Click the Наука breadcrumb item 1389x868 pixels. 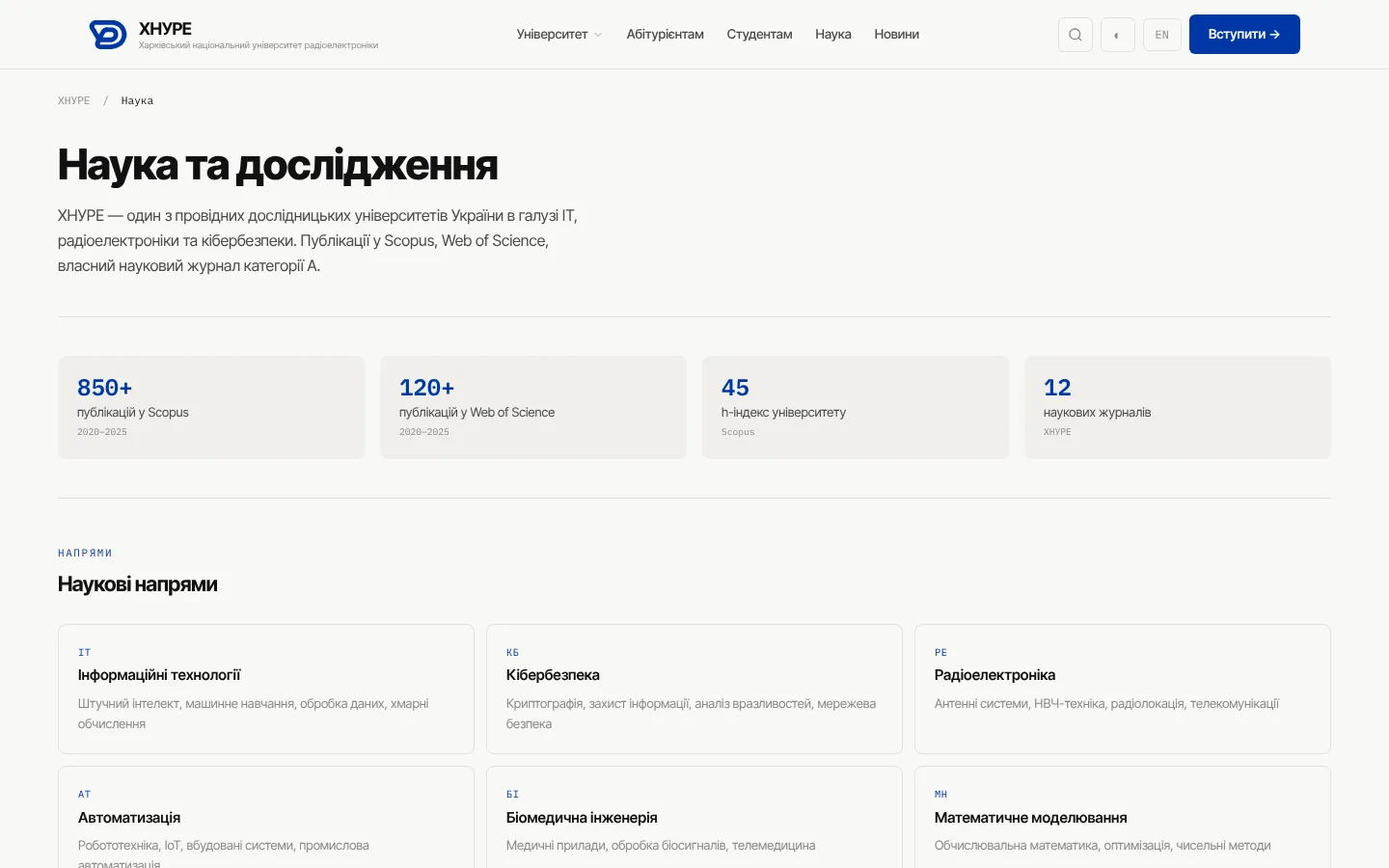coord(137,100)
